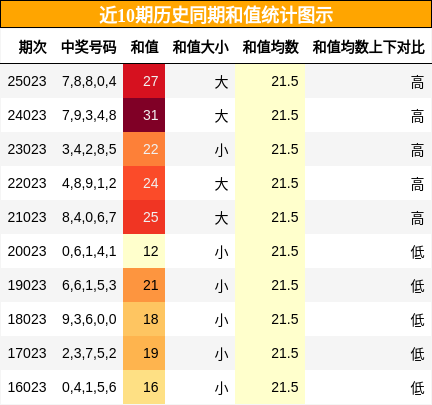This screenshot has height=405, width=432.
Task: Select winning numbers '0,4,1,5,6'
Action: tap(89, 388)
